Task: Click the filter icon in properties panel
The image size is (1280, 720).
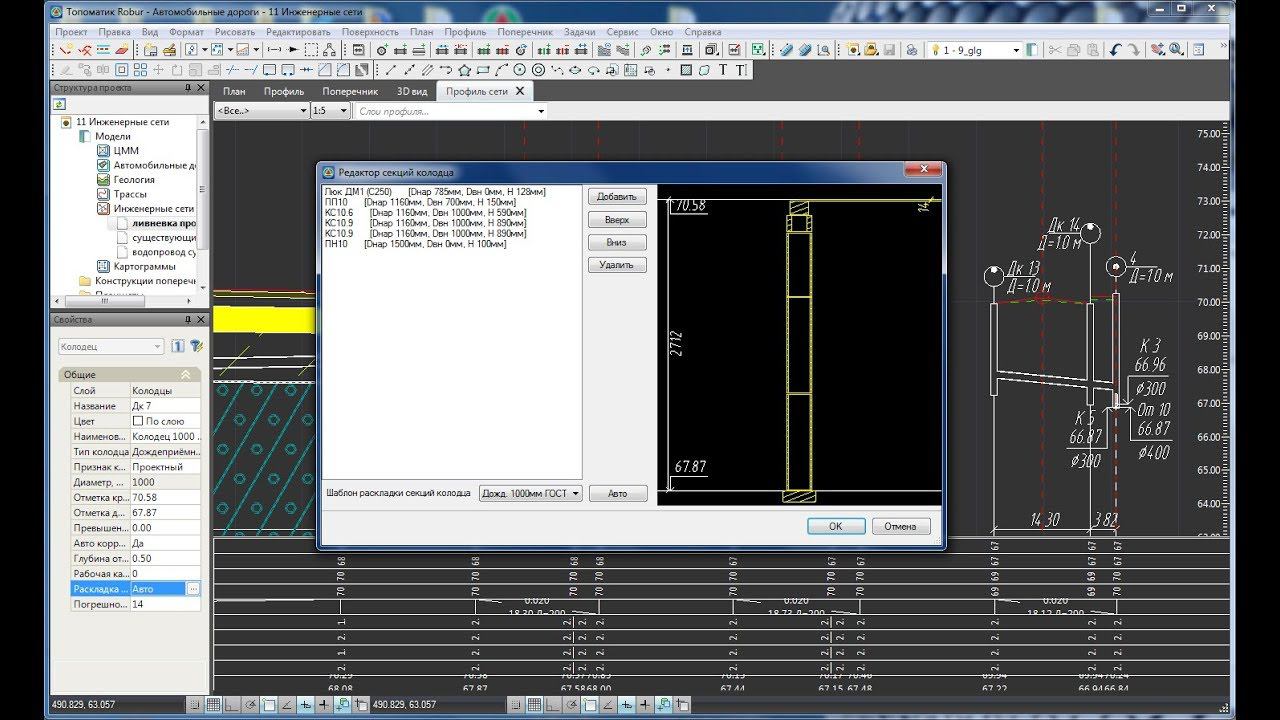Action: [x=196, y=346]
